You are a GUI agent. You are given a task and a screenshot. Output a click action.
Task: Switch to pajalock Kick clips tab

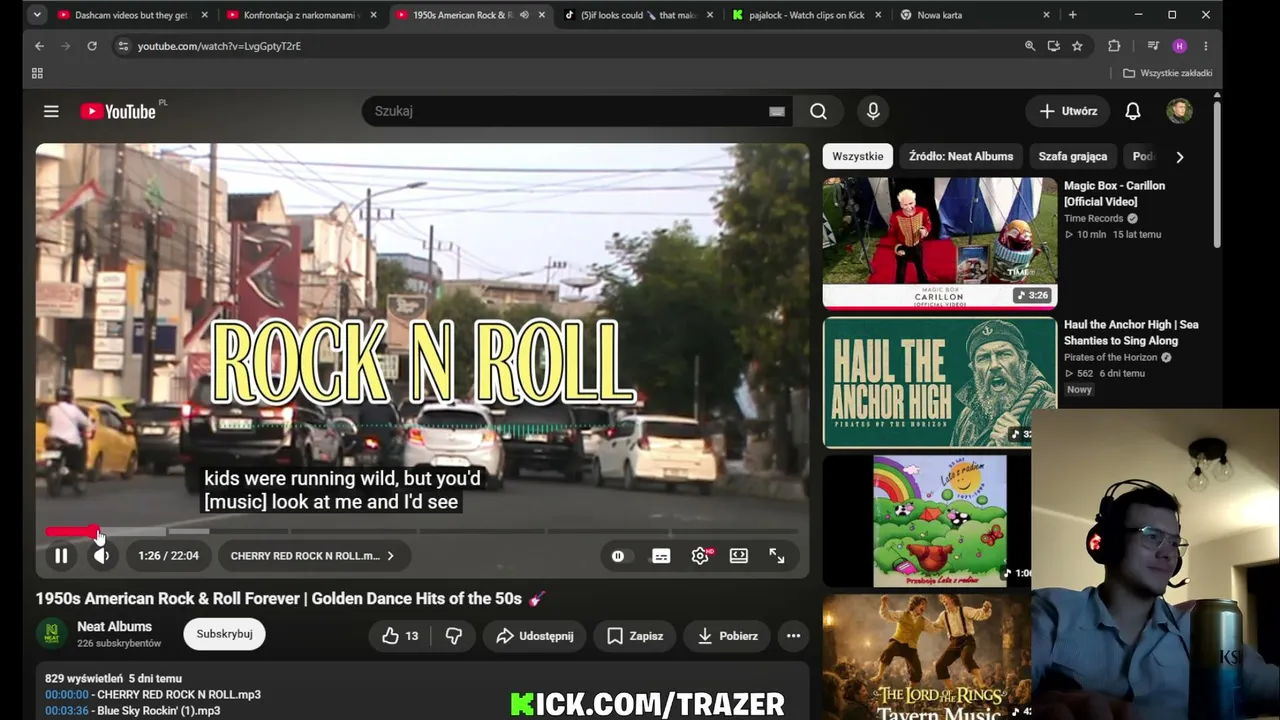[x=806, y=15]
